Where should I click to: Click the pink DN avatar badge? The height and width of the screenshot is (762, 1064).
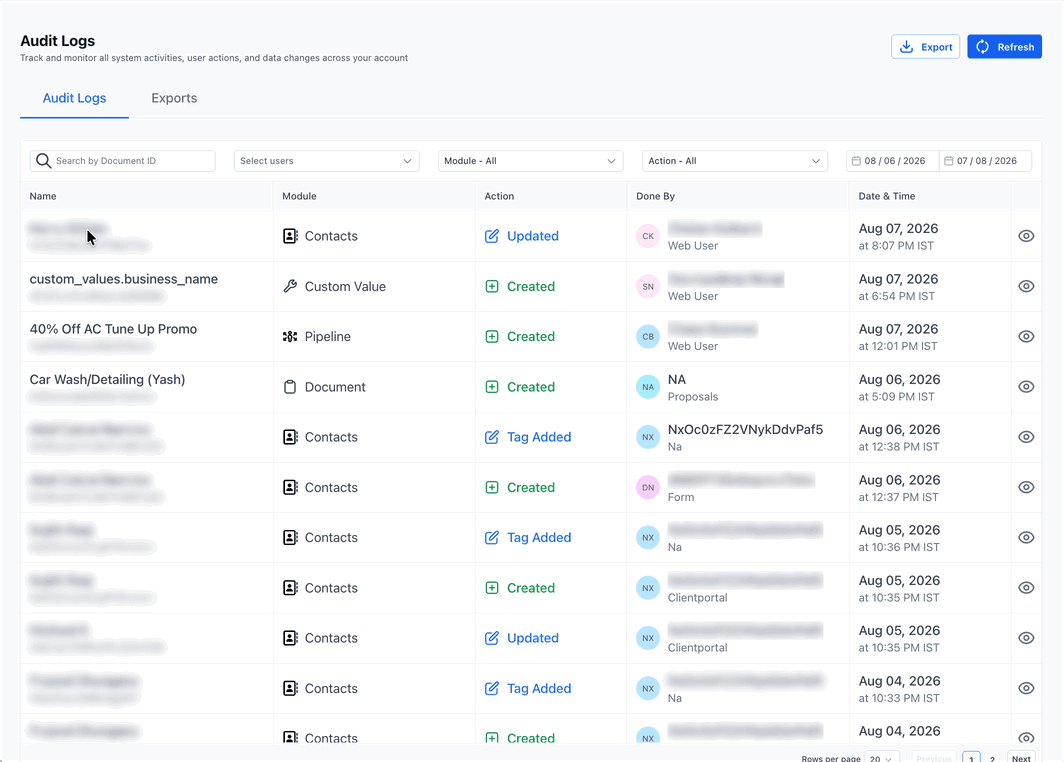coord(648,487)
